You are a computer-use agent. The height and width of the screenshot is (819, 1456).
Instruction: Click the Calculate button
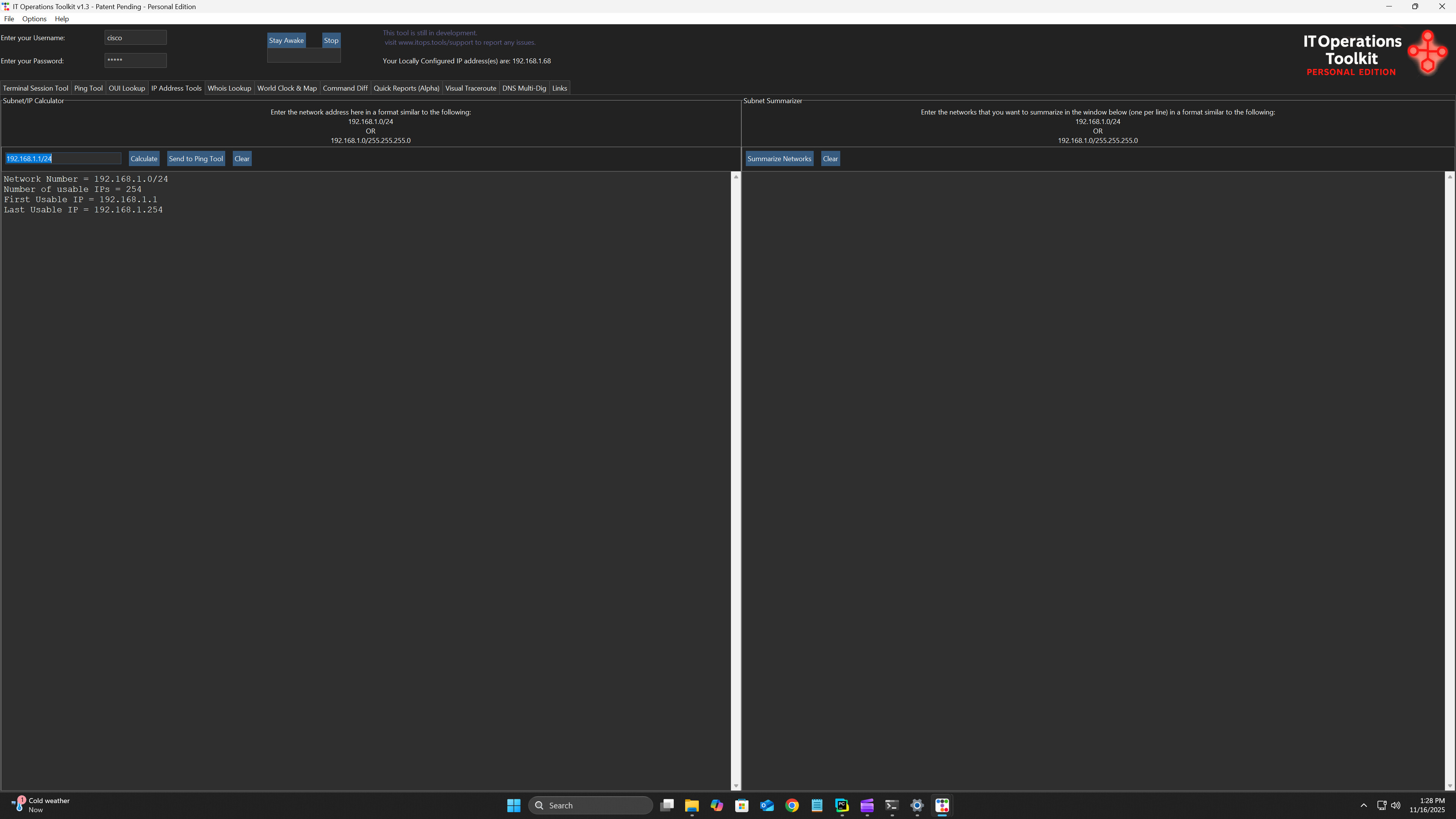[144, 158]
